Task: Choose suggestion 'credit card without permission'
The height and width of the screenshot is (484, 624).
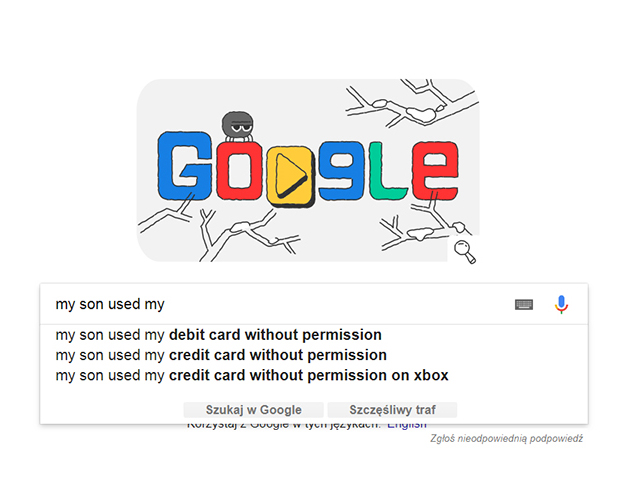Action: click(x=221, y=355)
